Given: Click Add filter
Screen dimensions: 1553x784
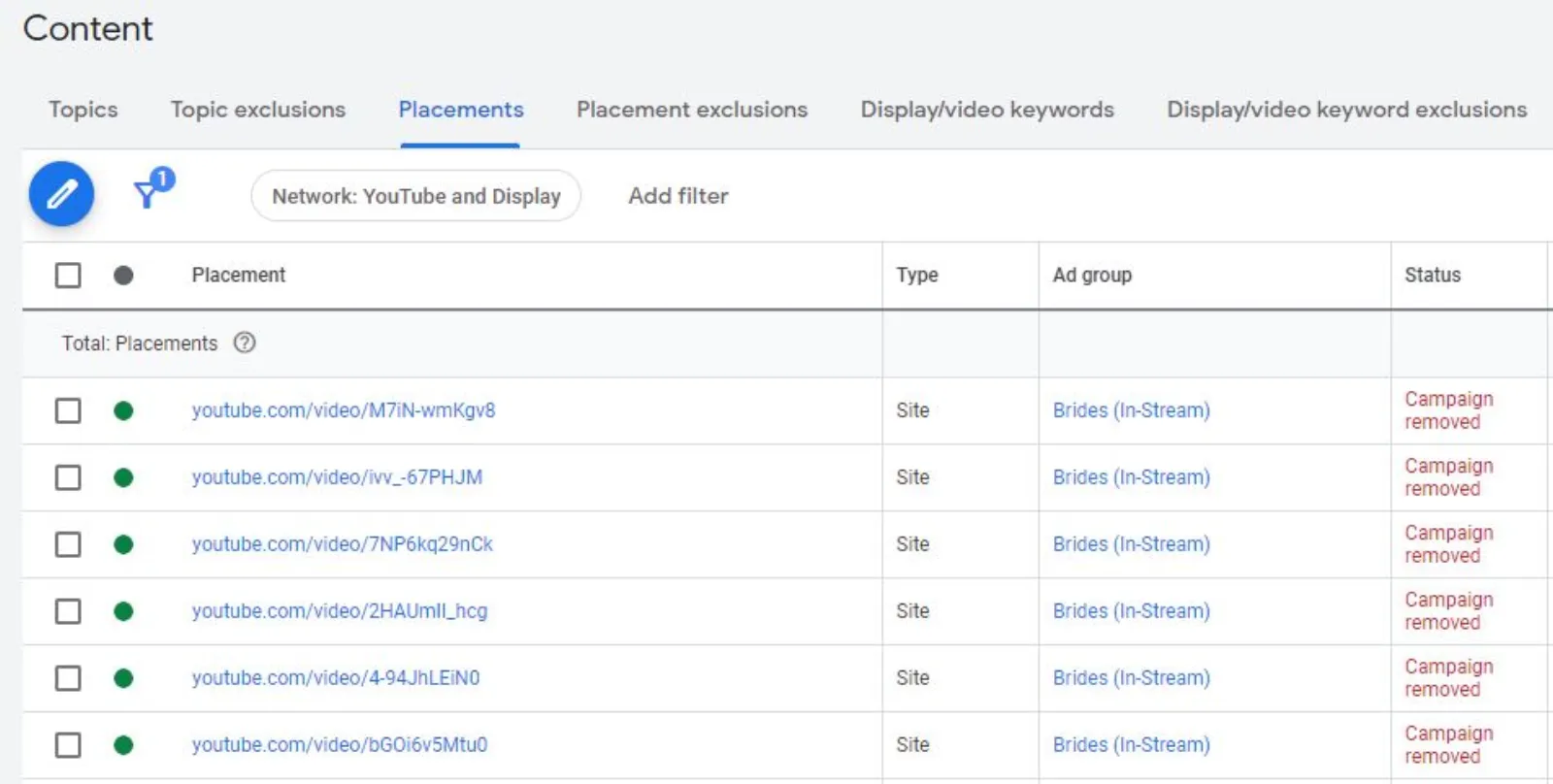Looking at the screenshot, I should click(x=678, y=196).
